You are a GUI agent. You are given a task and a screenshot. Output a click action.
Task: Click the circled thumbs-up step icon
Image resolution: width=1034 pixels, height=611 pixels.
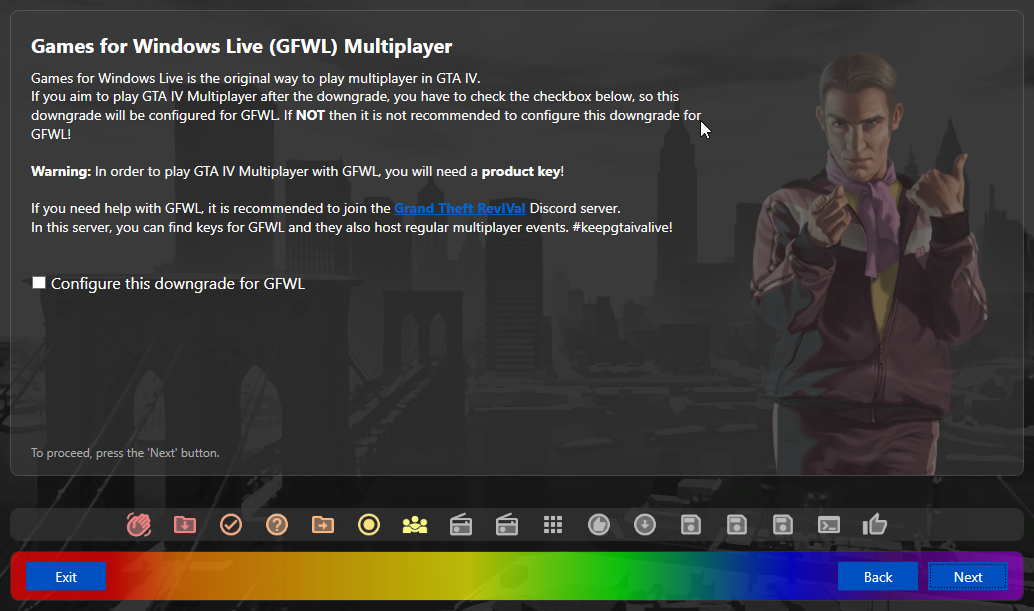[599, 525]
